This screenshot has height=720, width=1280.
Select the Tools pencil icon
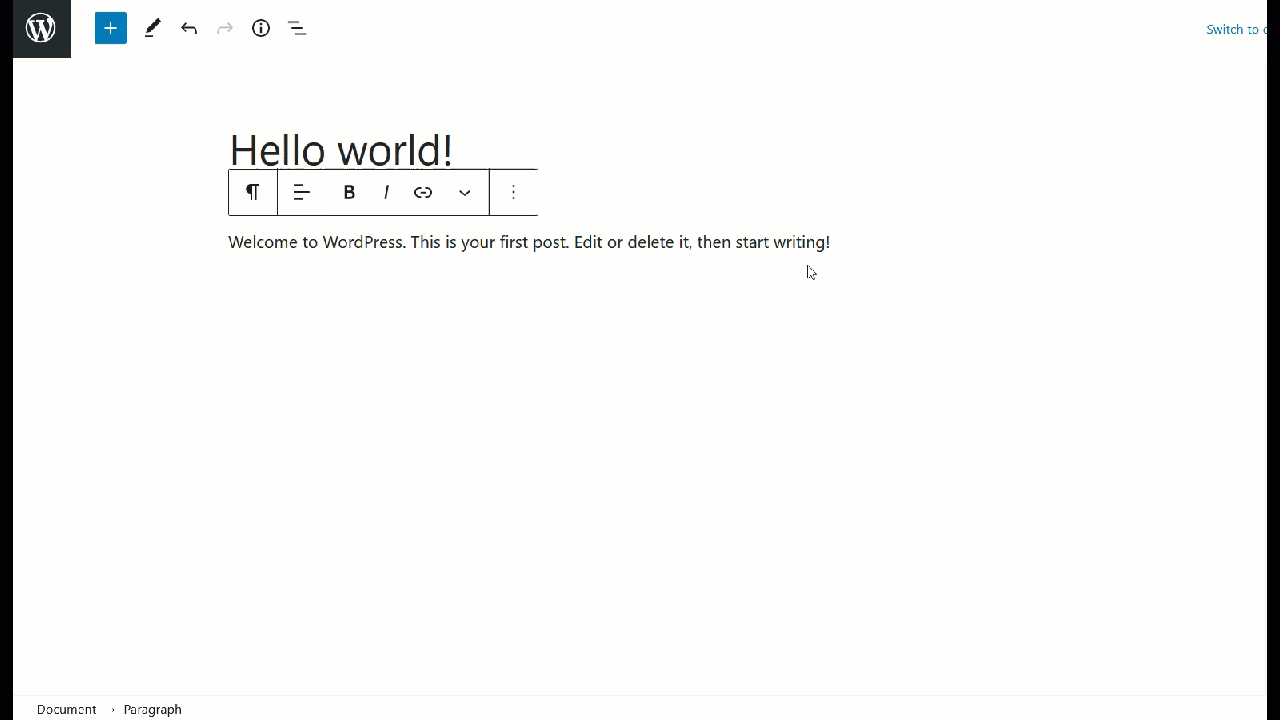152,28
